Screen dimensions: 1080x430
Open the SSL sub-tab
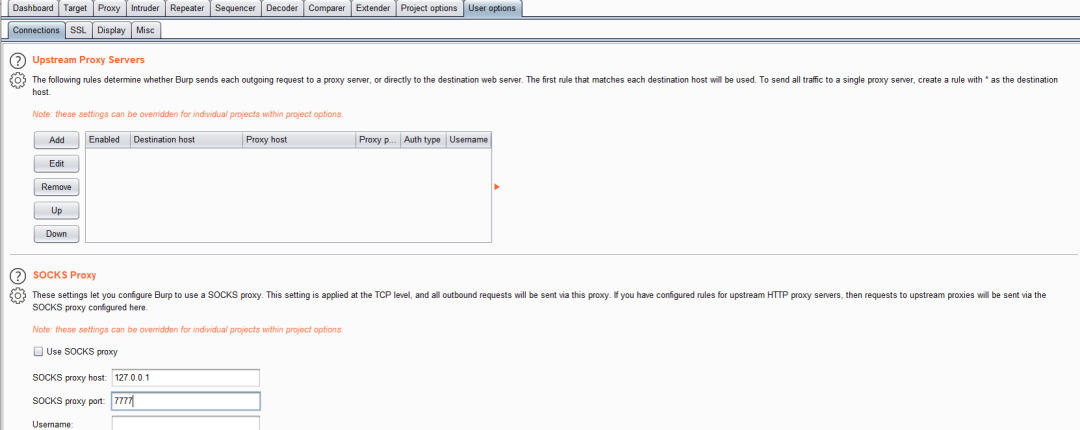pyautogui.click(x=79, y=30)
